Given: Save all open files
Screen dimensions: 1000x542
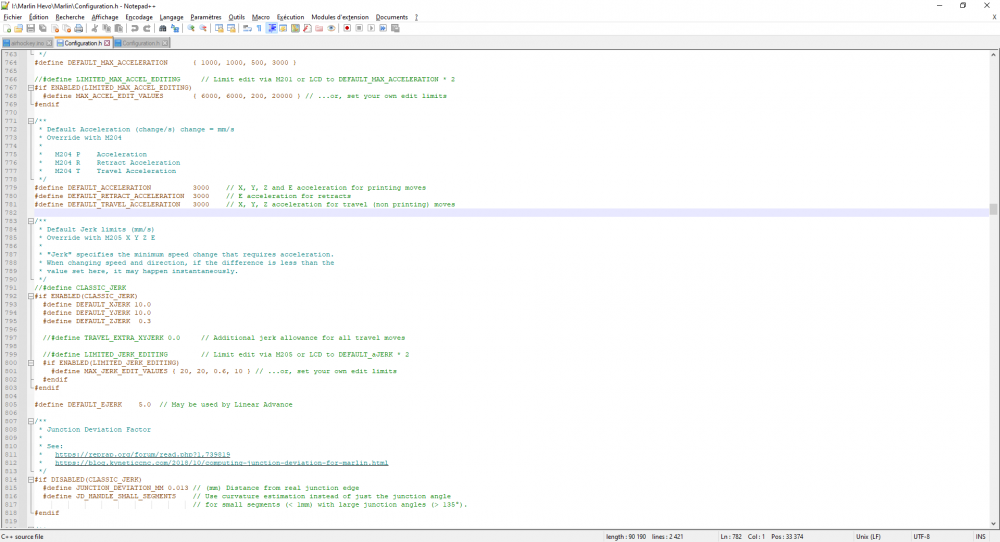Looking at the screenshot, I should tap(43, 28).
